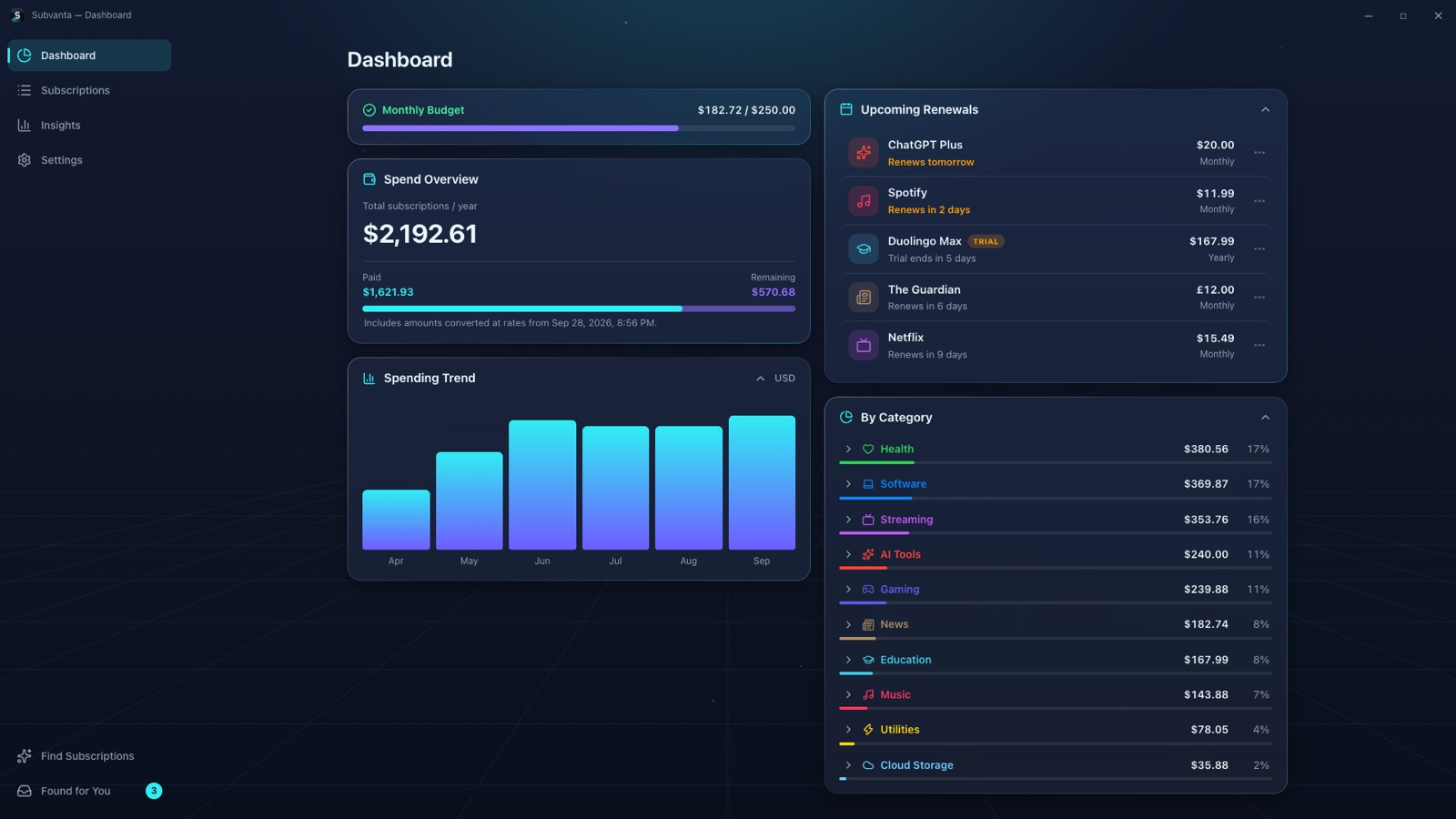Collapse the Spending Trend chart chevron
Image resolution: width=1456 pixels, height=819 pixels.
(x=760, y=379)
